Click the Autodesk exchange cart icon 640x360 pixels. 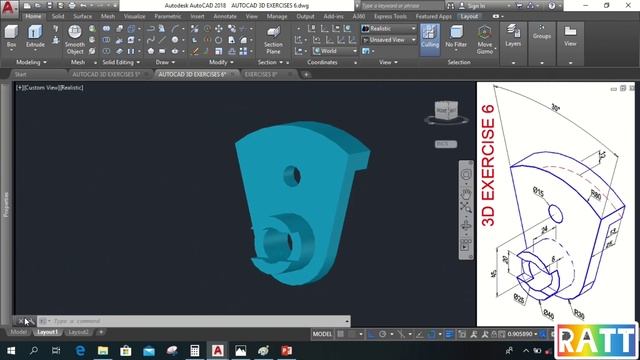pos(519,6)
